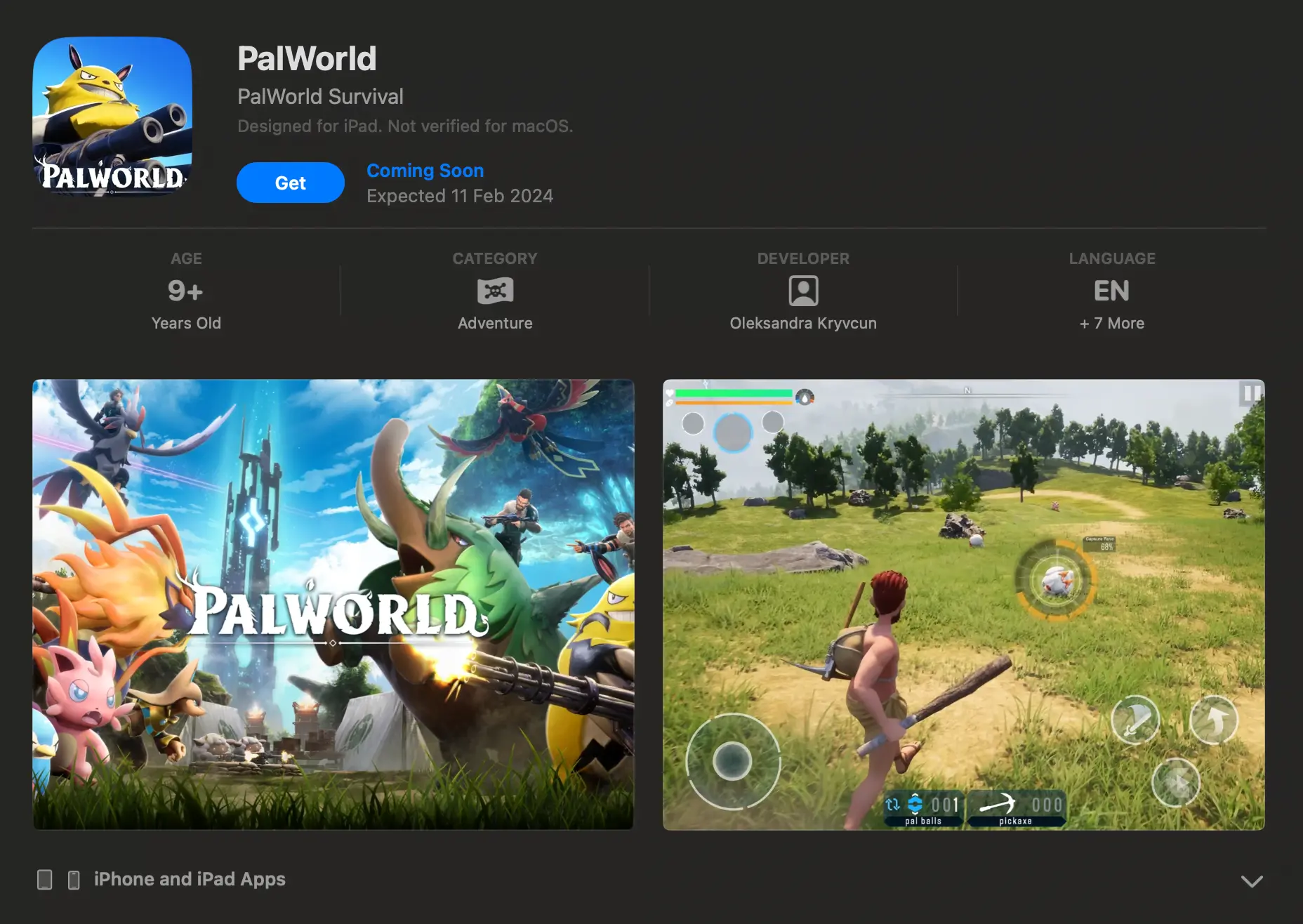1303x924 pixels.
Task: Click the PALWORLD title artwork screenshot
Action: [x=333, y=605]
